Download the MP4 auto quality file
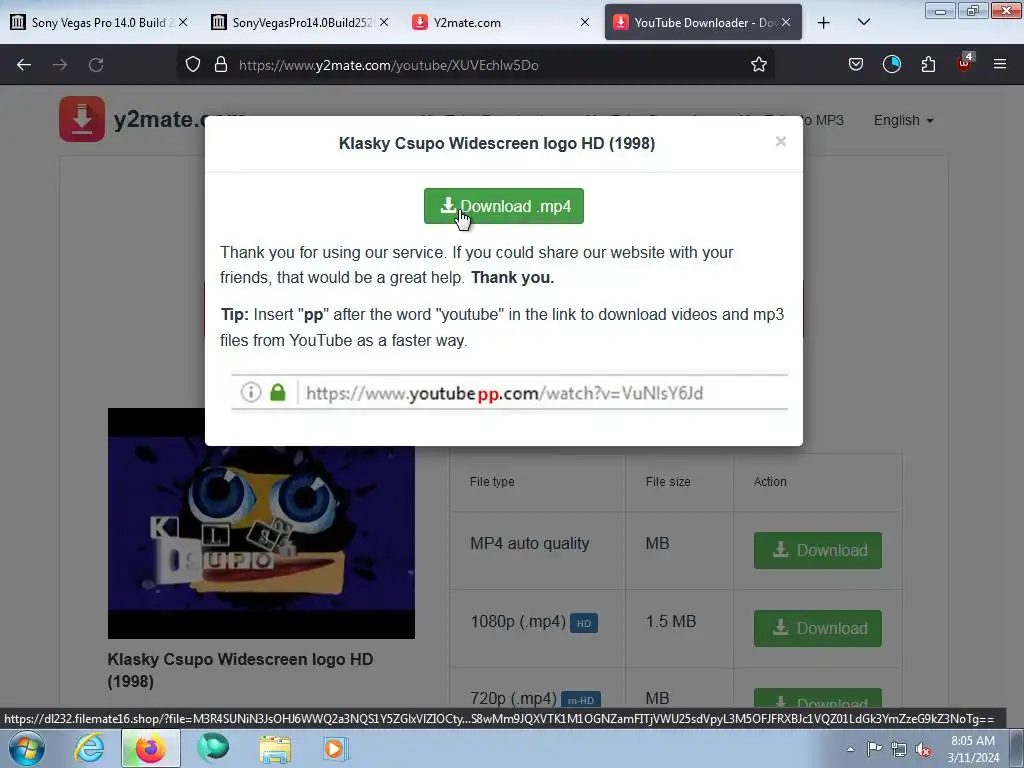The height and width of the screenshot is (768, 1024). [818, 550]
